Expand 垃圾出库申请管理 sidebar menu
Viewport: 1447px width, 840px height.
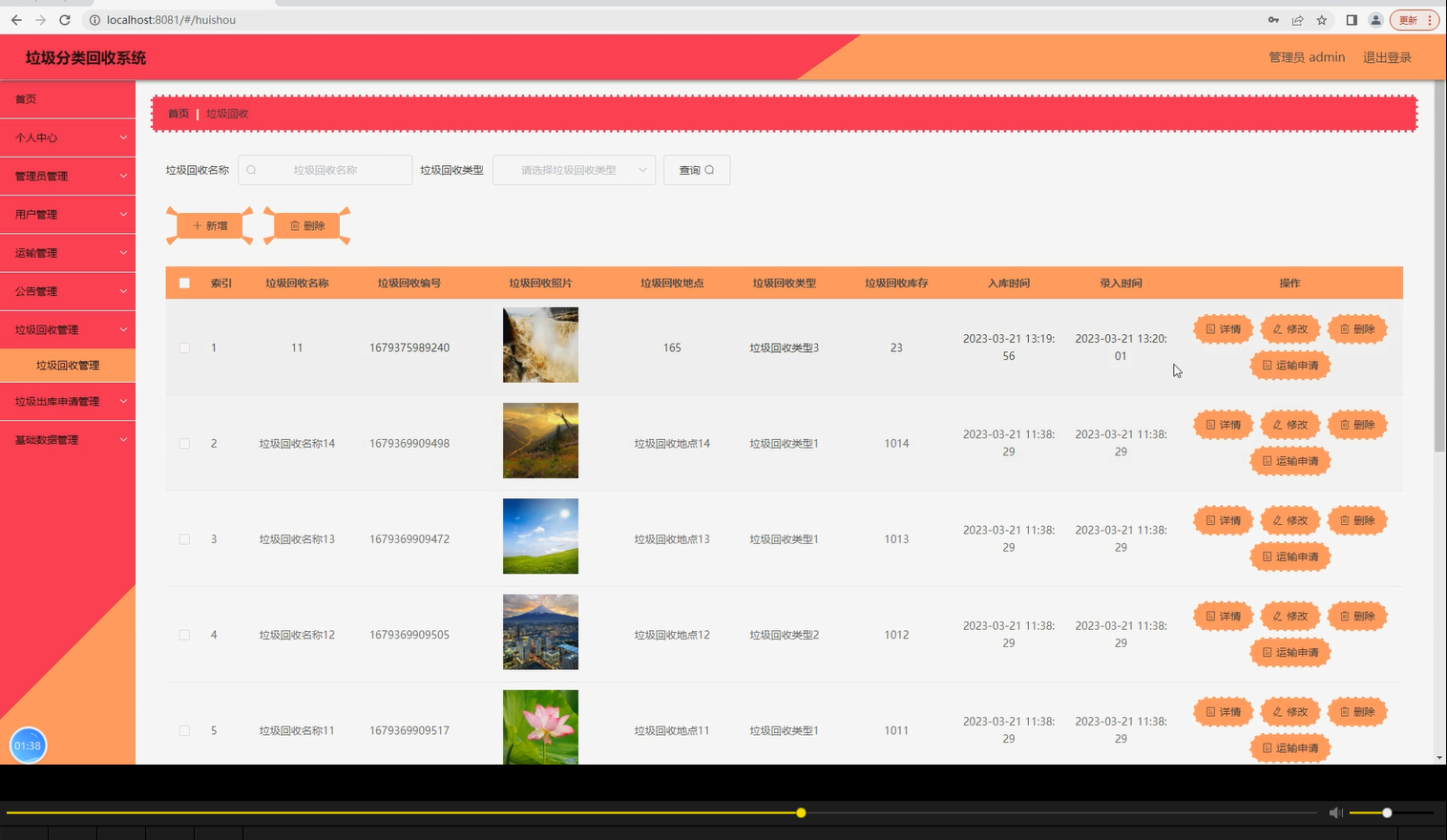(68, 401)
